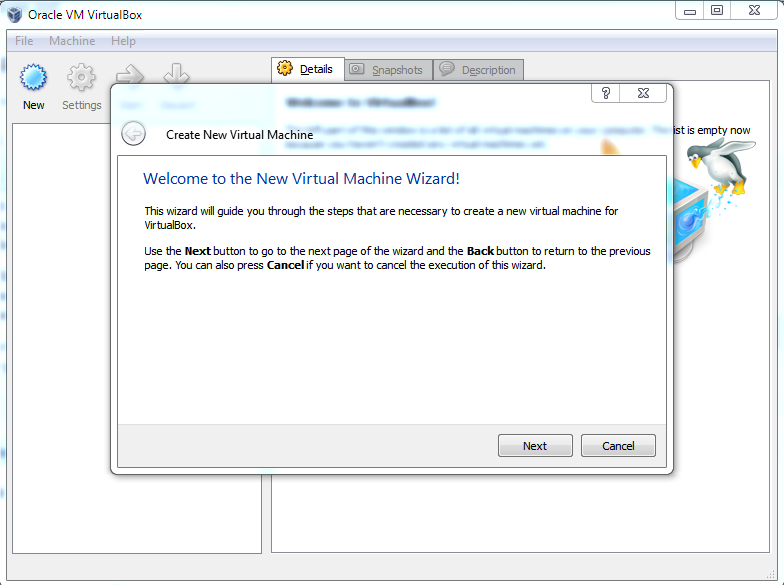
Task: Click the New virtual machine toolbar icon
Action: pyautogui.click(x=34, y=78)
